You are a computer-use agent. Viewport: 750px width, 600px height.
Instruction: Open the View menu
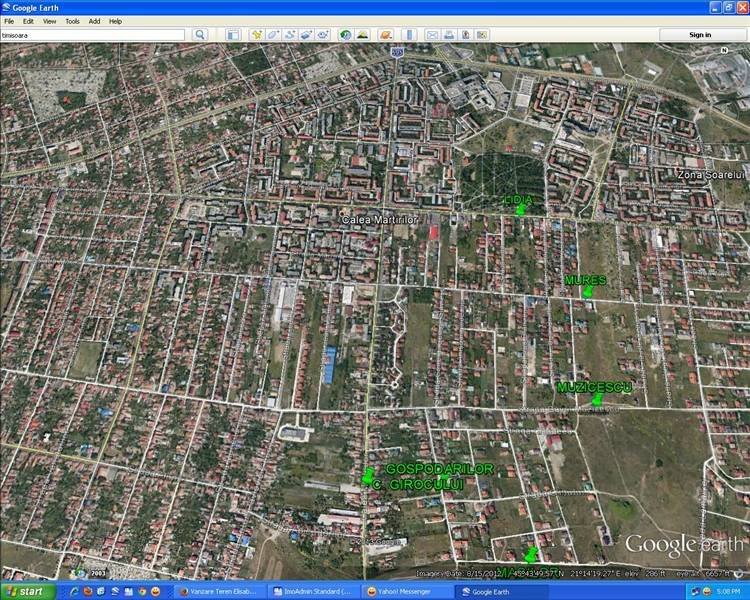pos(49,21)
